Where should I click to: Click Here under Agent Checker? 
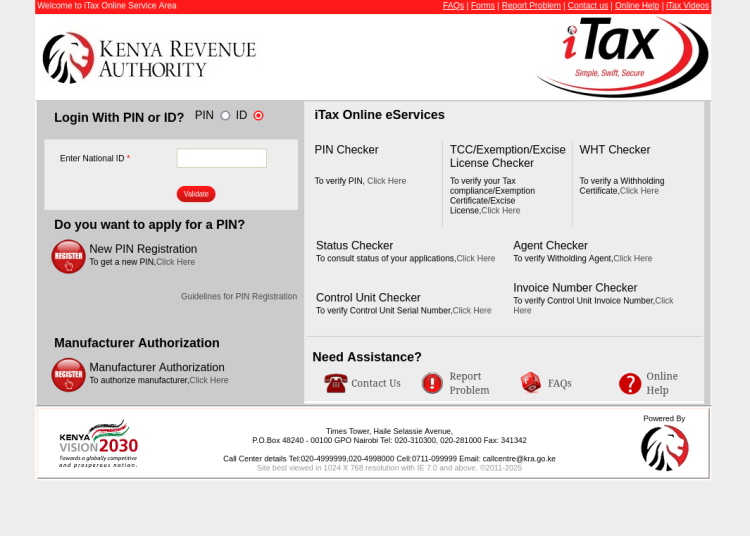pyautogui.click(x=633, y=258)
